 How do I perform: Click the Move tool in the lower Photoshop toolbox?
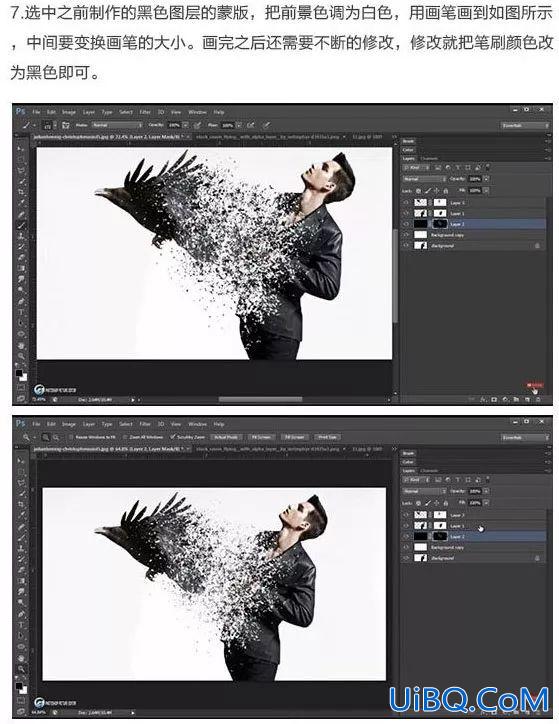click(21, 461)
